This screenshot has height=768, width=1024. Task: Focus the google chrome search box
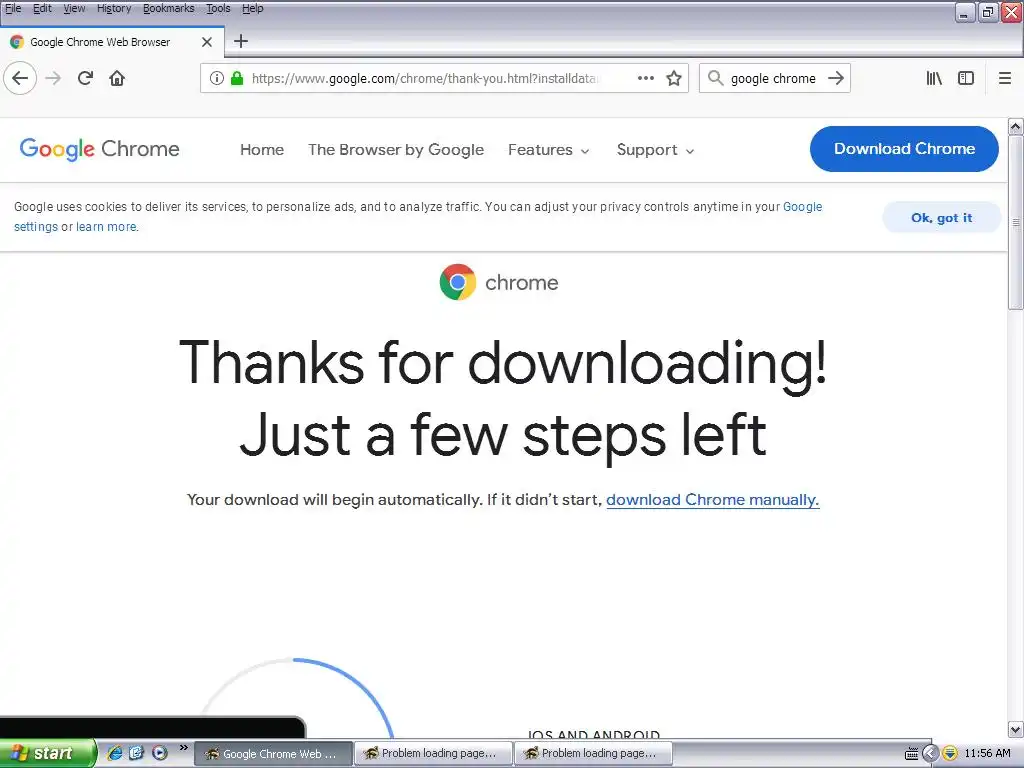coord(773,78)
